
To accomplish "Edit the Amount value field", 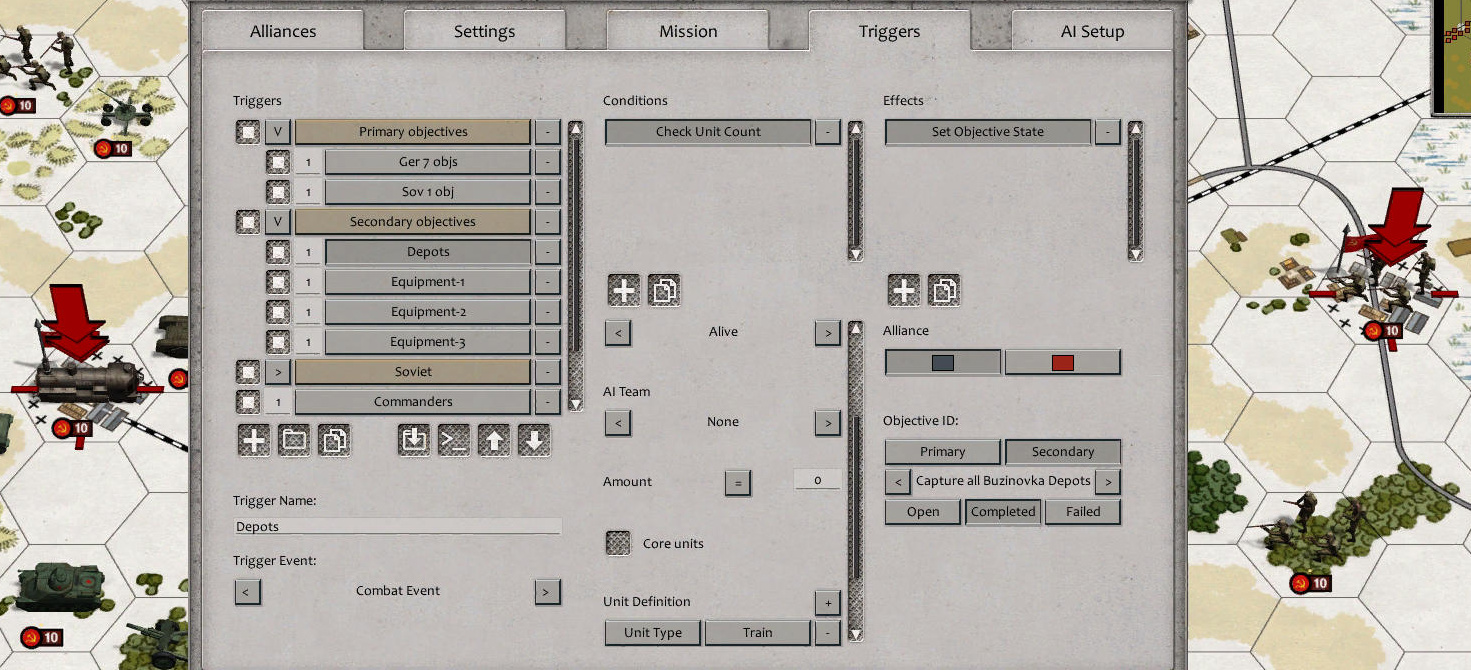I will (x=817, y=481).
